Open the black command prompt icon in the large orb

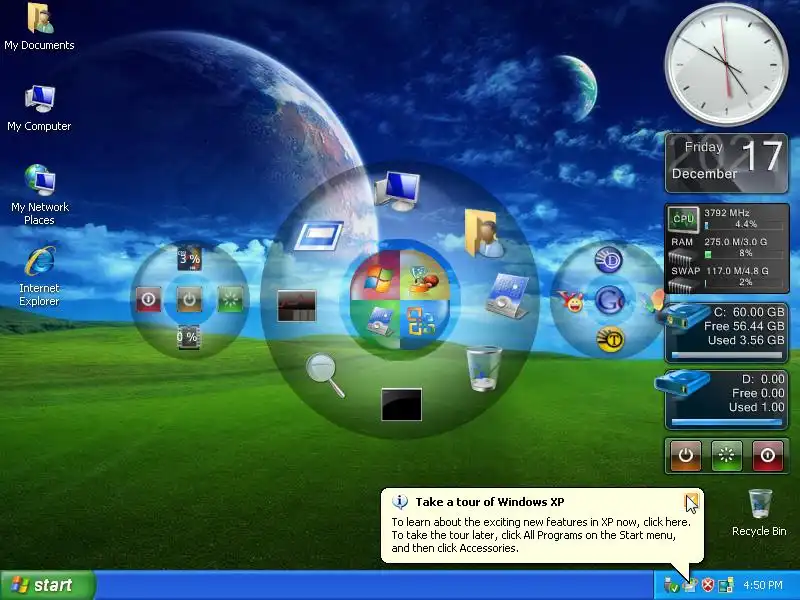point(402,405)
